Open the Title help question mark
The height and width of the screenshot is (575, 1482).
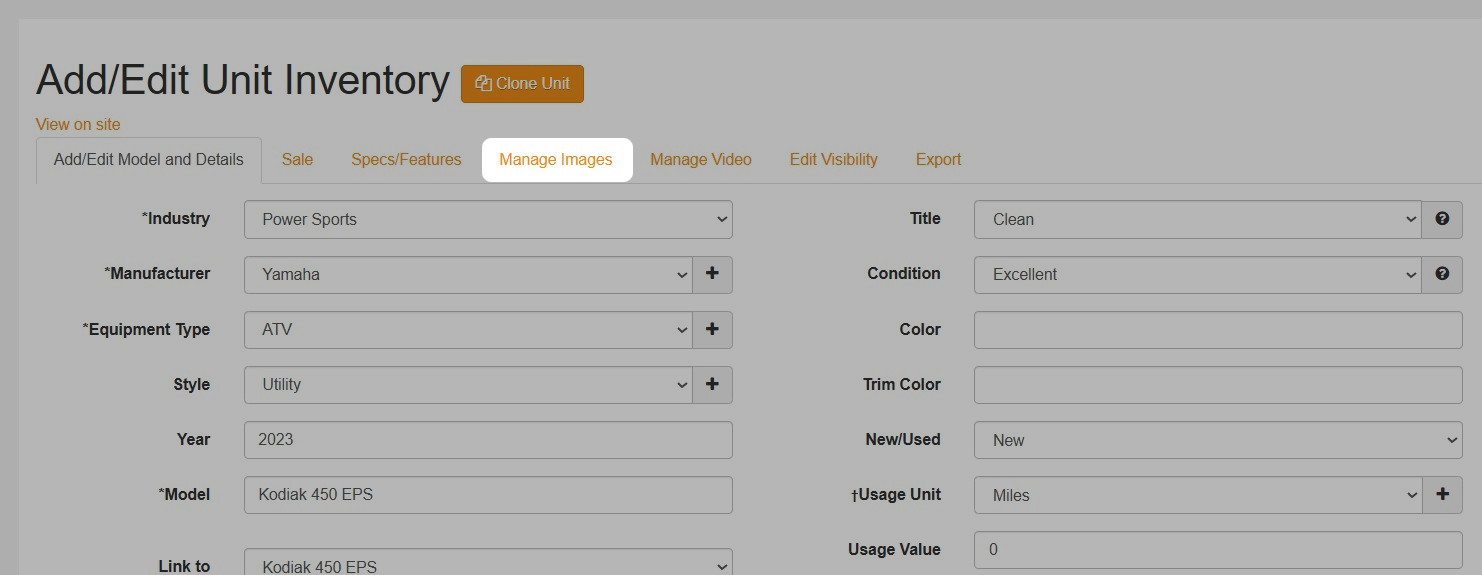point(1442,219)
